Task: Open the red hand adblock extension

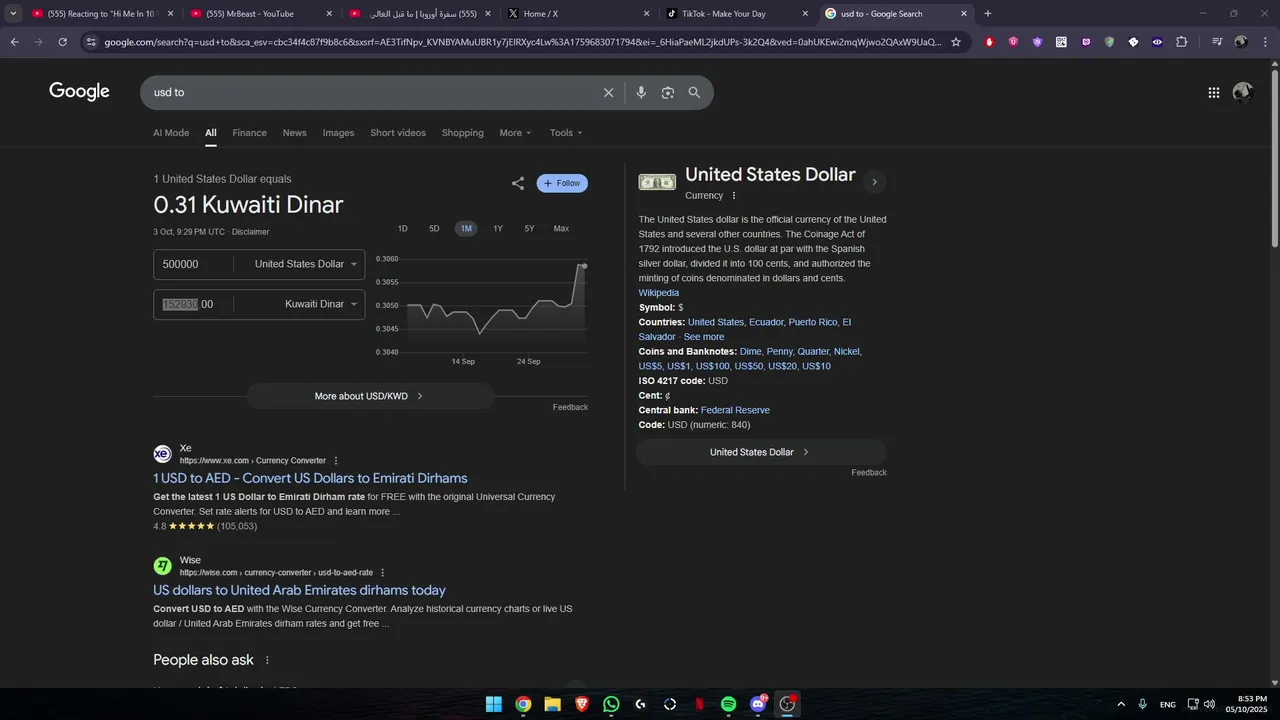Action: 990,42
